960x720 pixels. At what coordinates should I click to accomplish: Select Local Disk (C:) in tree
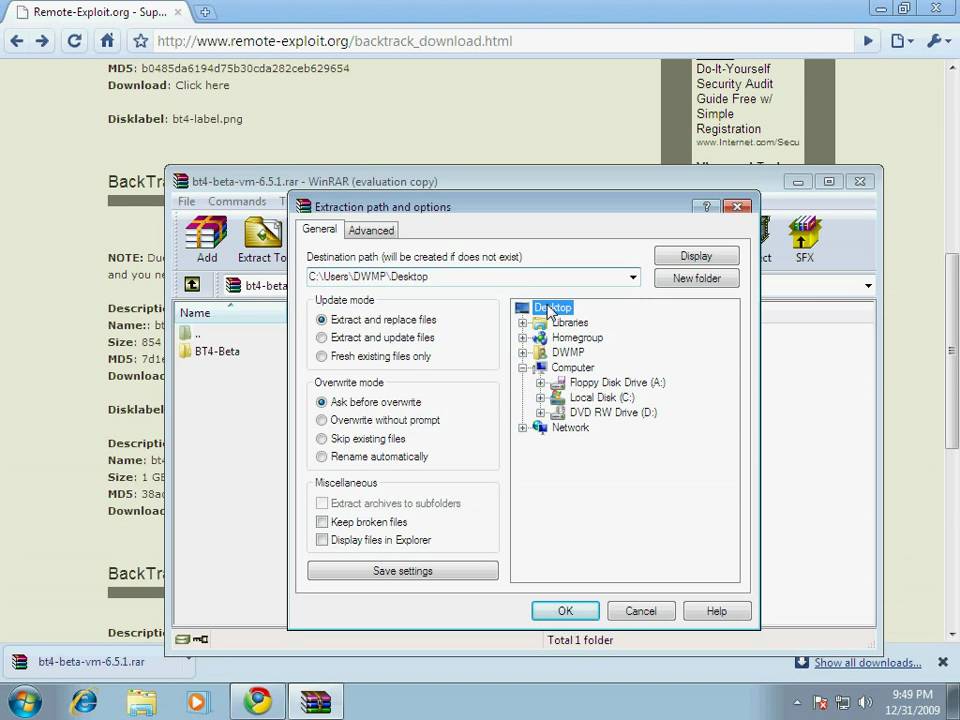click(x=602, y=397)
